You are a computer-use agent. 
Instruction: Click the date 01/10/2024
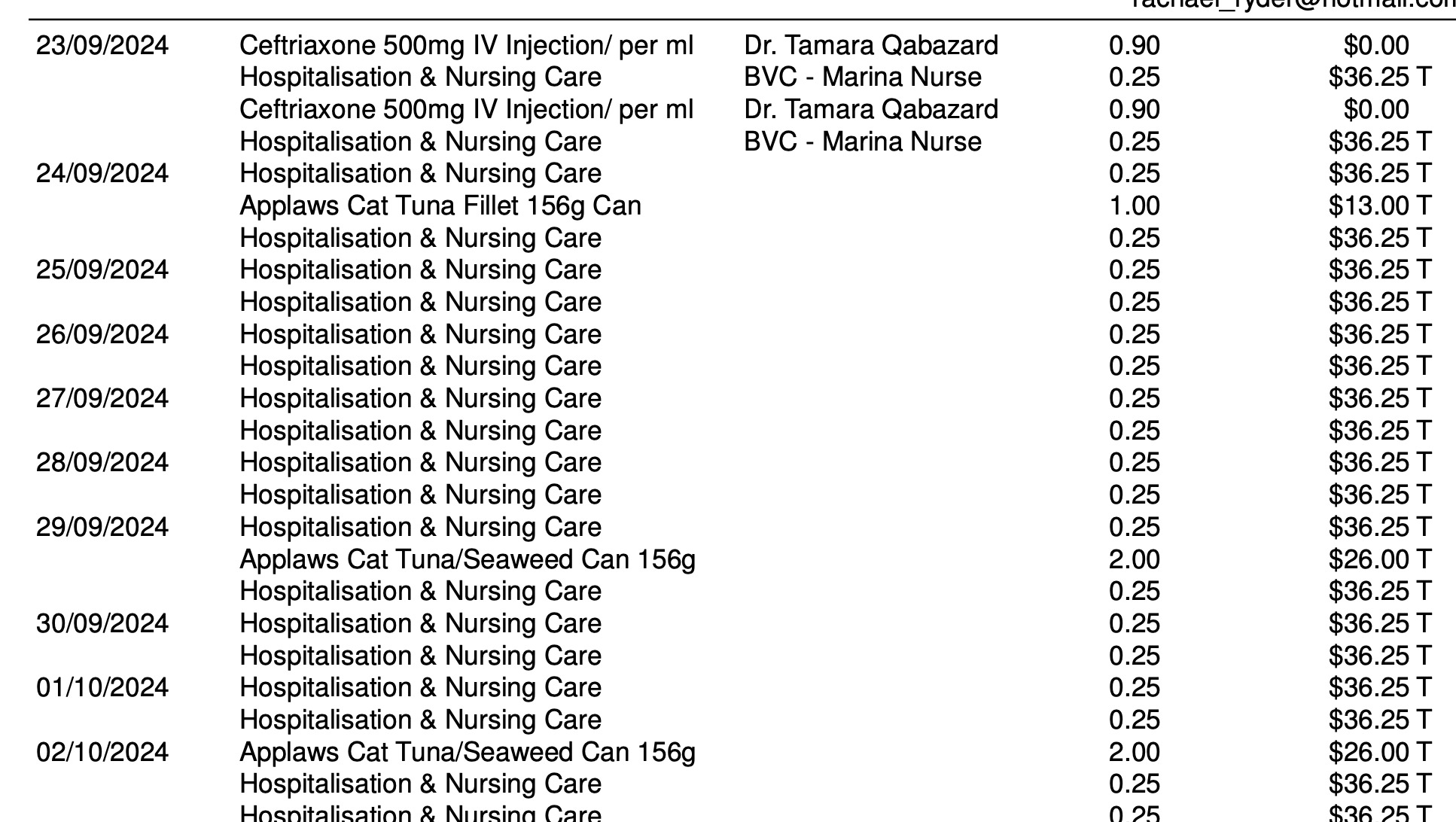[102, 687]
